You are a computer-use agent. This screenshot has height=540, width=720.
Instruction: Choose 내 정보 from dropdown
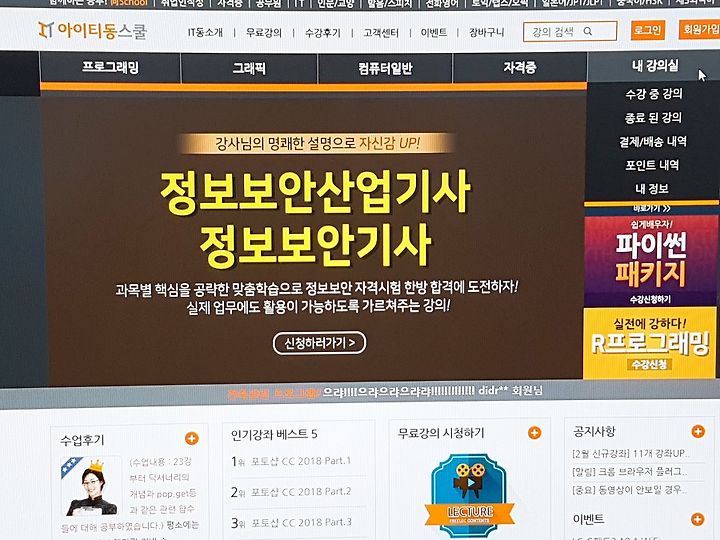pos(652,188)
